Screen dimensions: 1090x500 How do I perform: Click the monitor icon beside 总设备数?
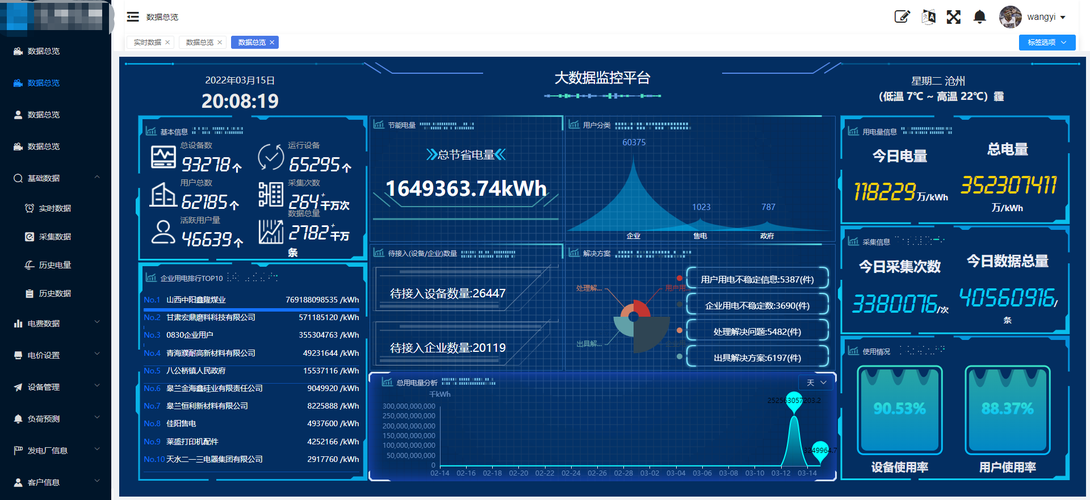click(x=163, y=157)
